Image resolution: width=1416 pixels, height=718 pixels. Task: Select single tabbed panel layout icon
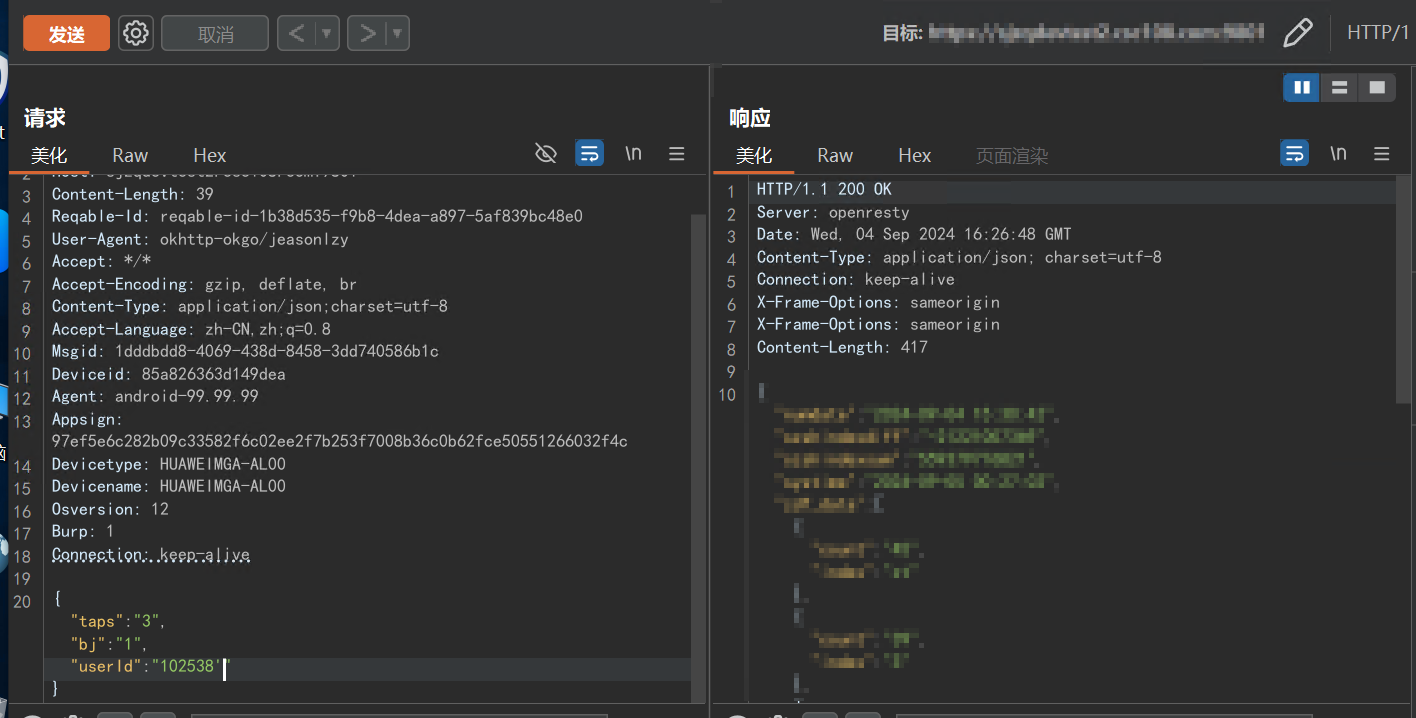click(1377, 88)
